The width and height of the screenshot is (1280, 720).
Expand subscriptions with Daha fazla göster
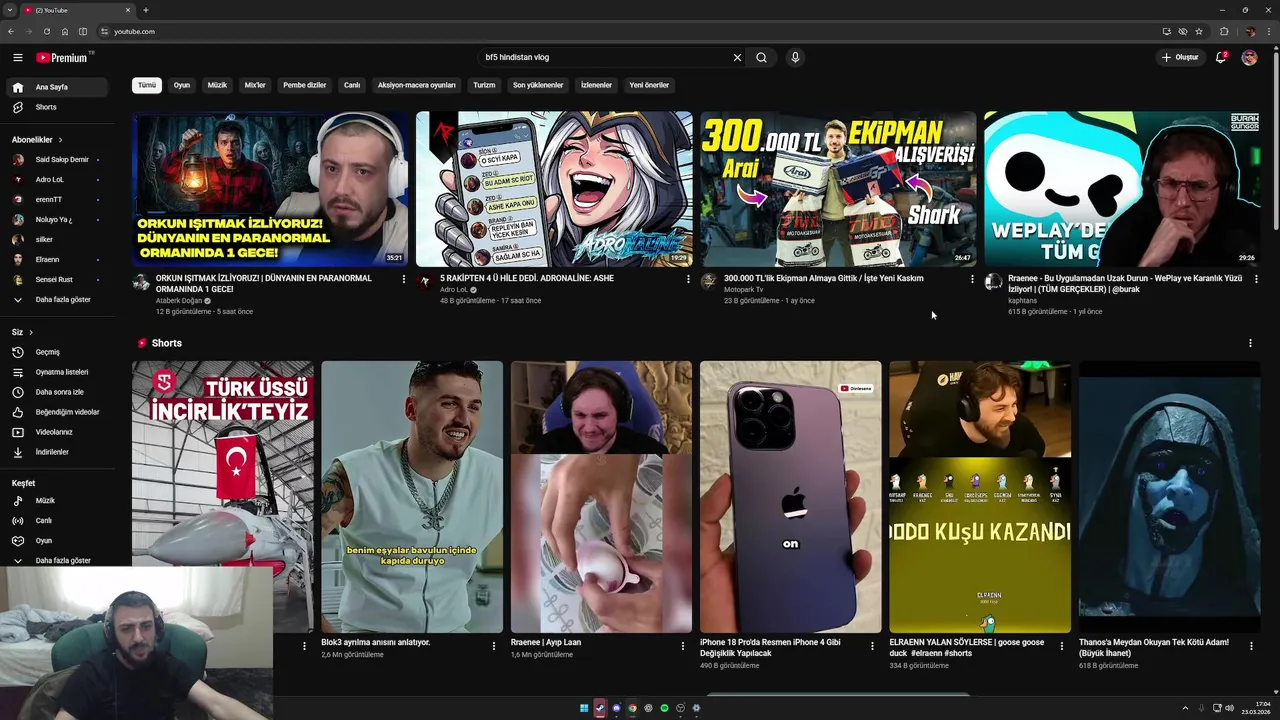(58, 299)
